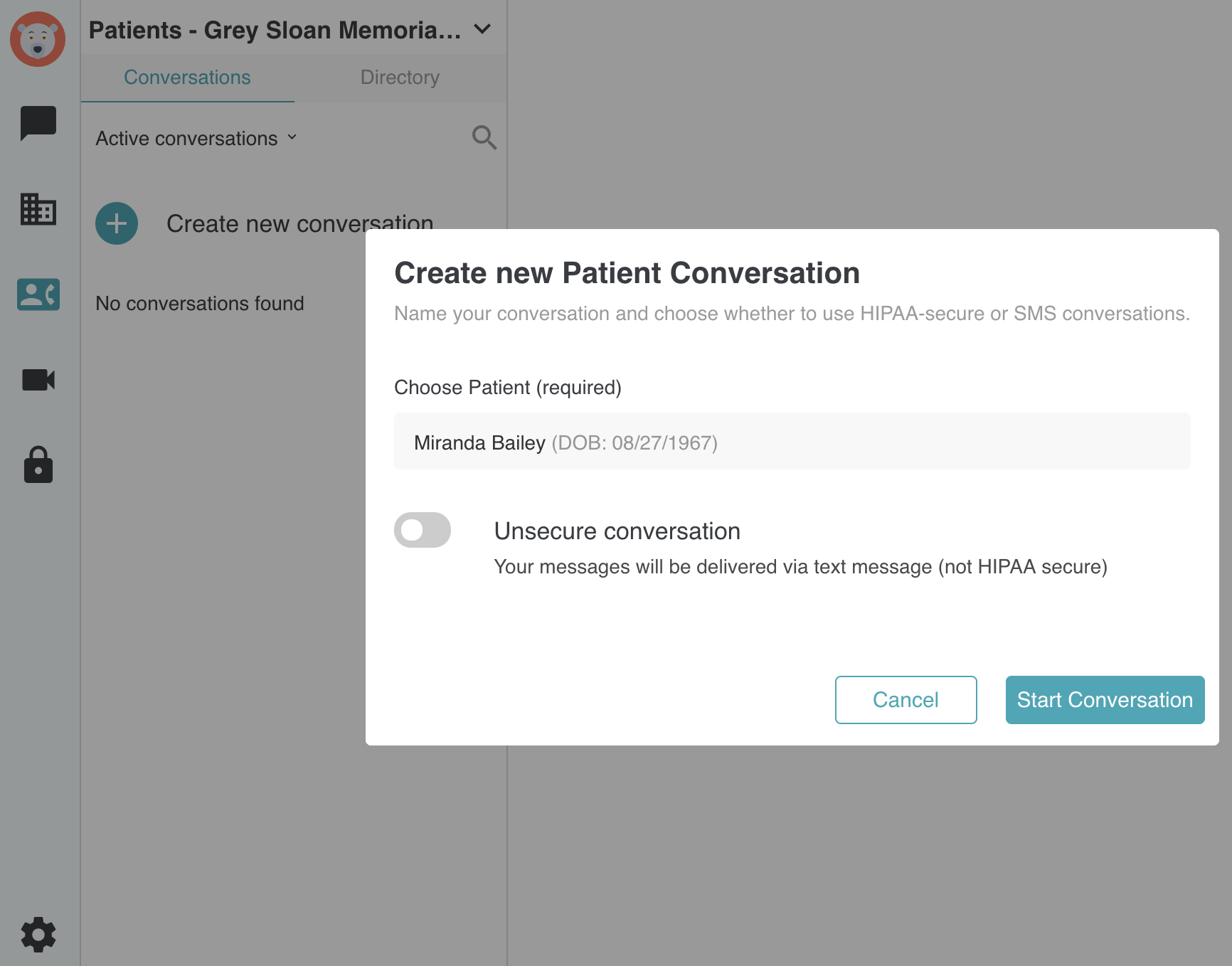Screen dimensions: 1232x966
Task: Click the search magnifier icon
Action: tap(484, 137)
